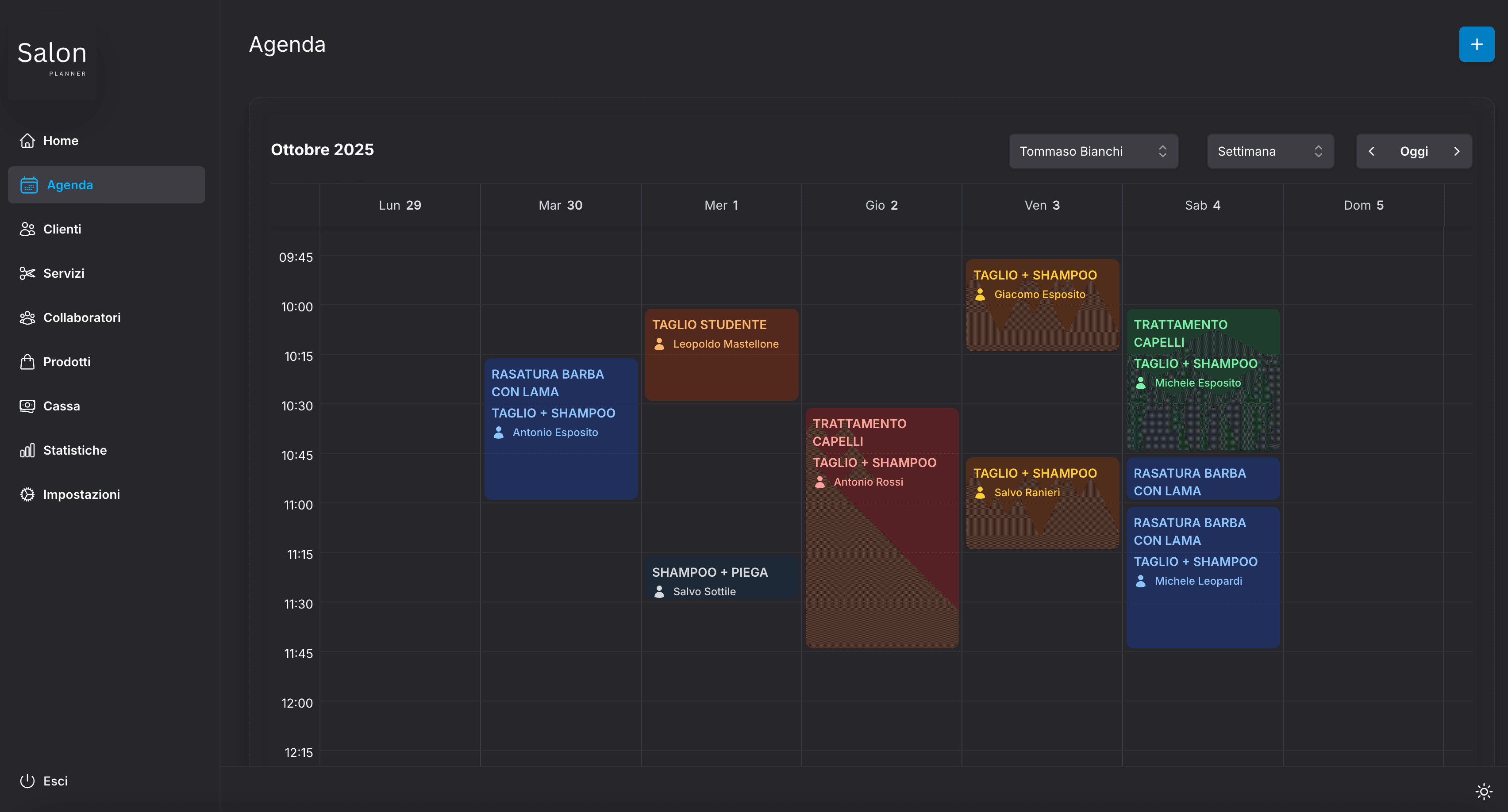This screenshot has width=1508, height=812.
Task: Open Leopoldo Mastellone's Taglio Studente appointment
Action: 721,355
